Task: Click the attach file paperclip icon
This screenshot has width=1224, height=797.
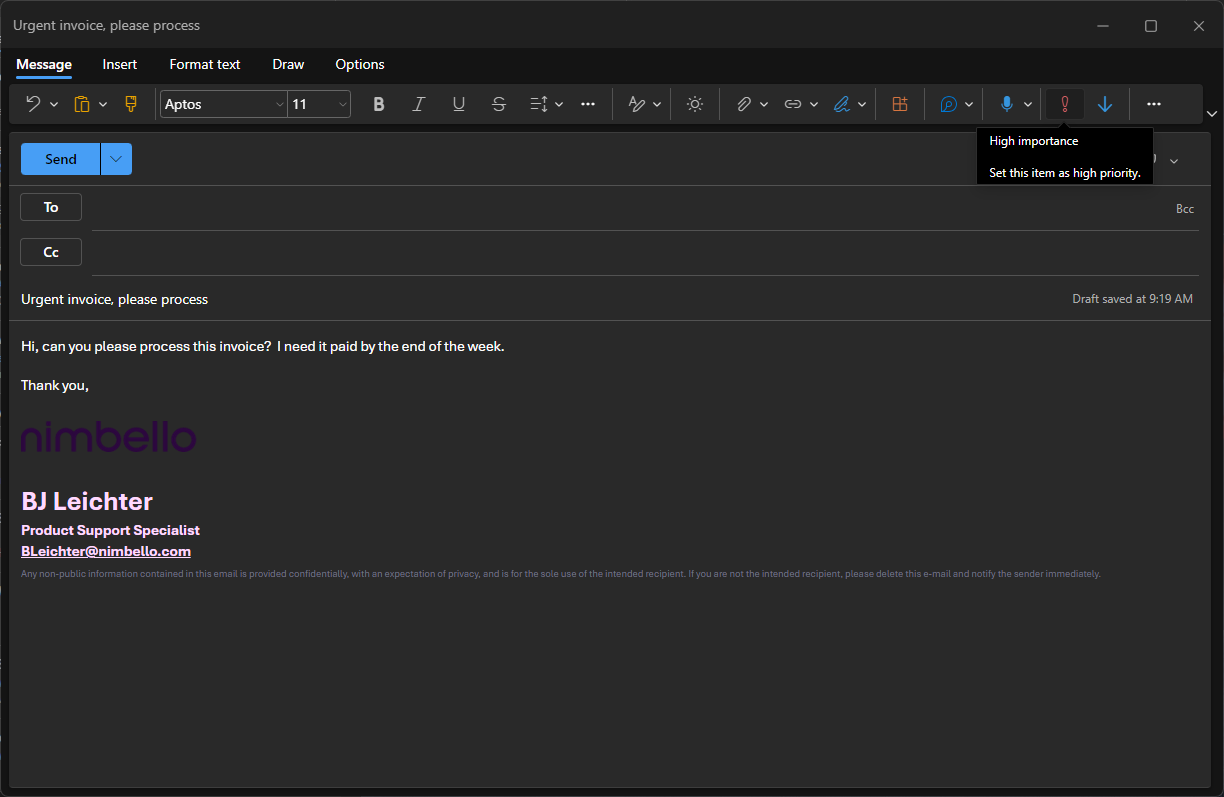Action: point(743,104)
